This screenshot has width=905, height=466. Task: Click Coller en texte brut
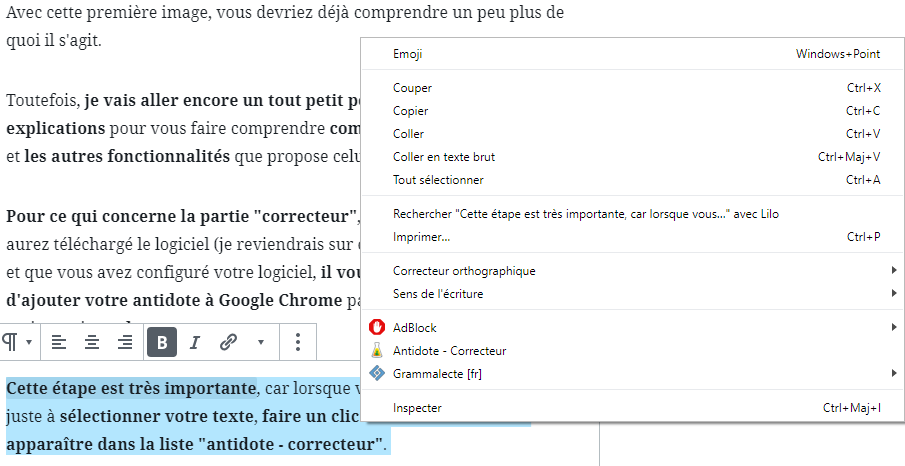point(443,157)
